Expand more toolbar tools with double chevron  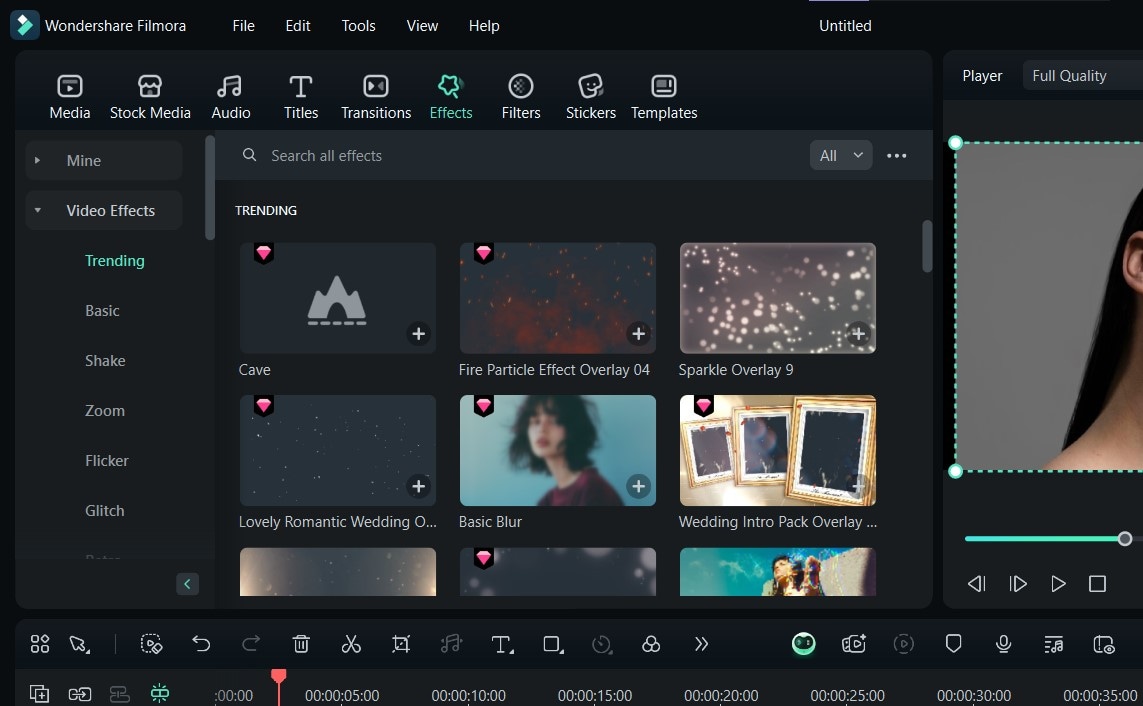pyautogui.click(x=701, y=644)
